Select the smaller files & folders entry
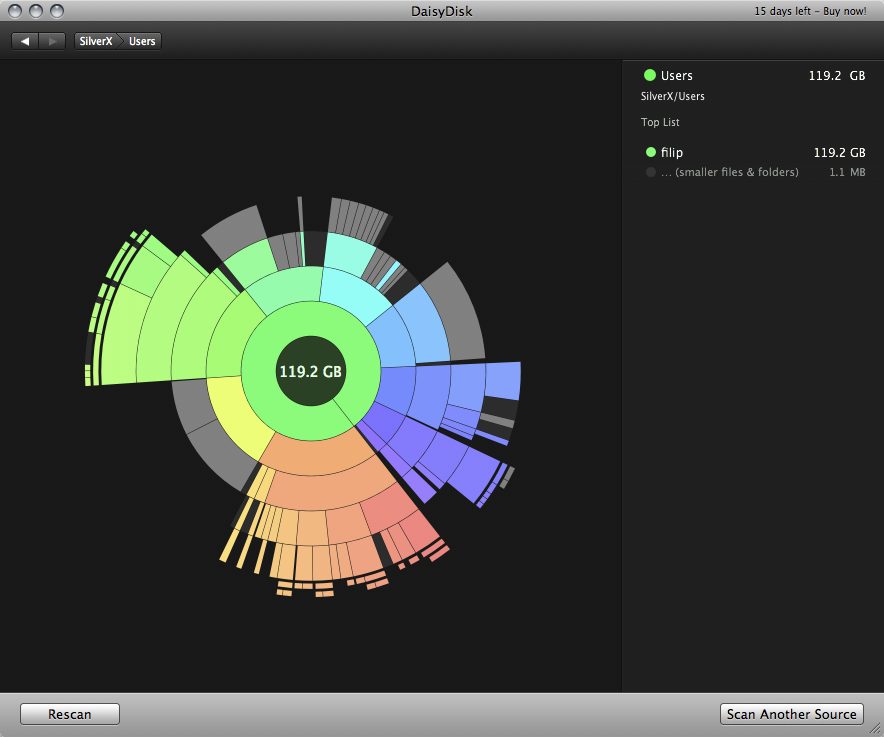The width and height of the screenshot is (884, 737). coord(729,172)
